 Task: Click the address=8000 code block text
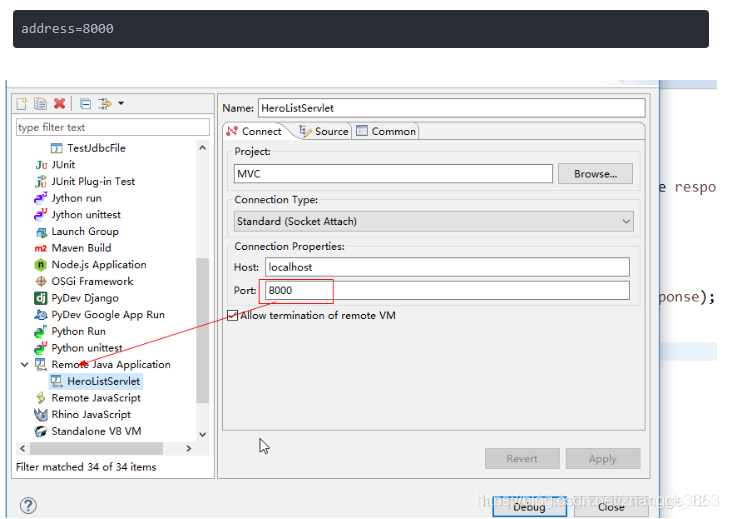(67, 29)
